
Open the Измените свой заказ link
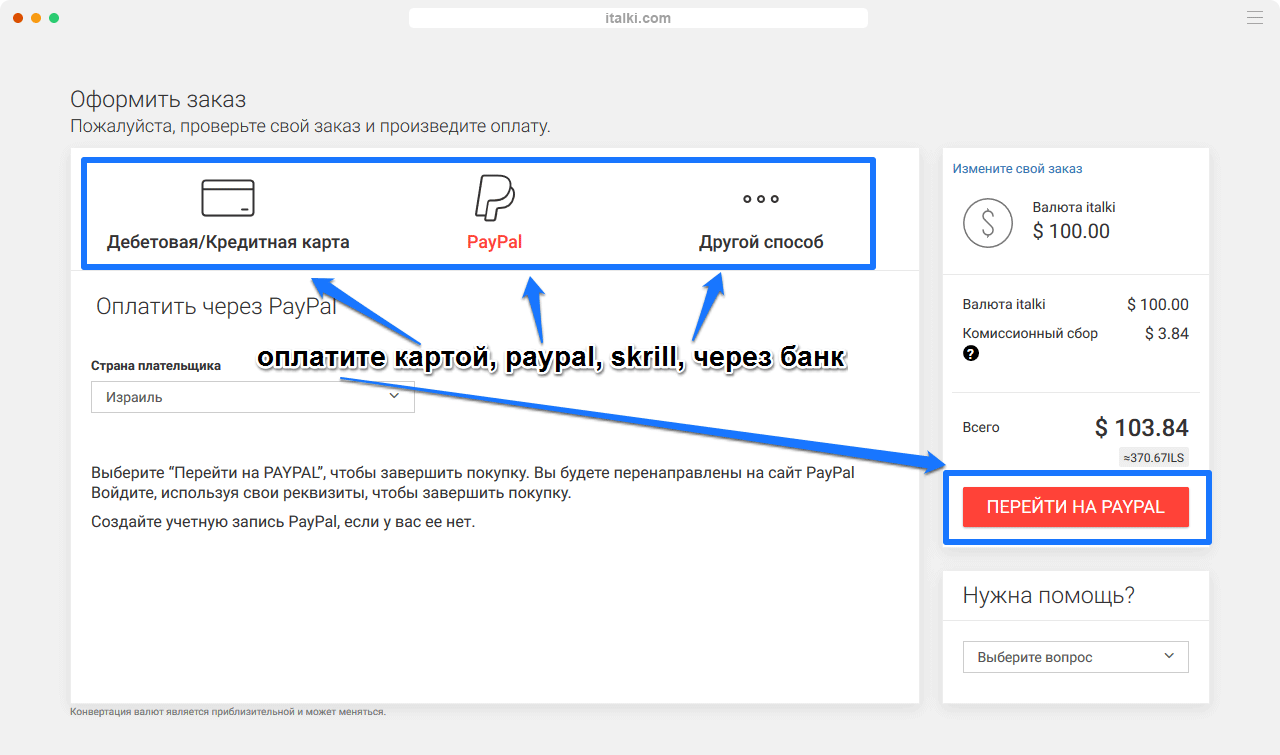click(x=1017, y=169)
